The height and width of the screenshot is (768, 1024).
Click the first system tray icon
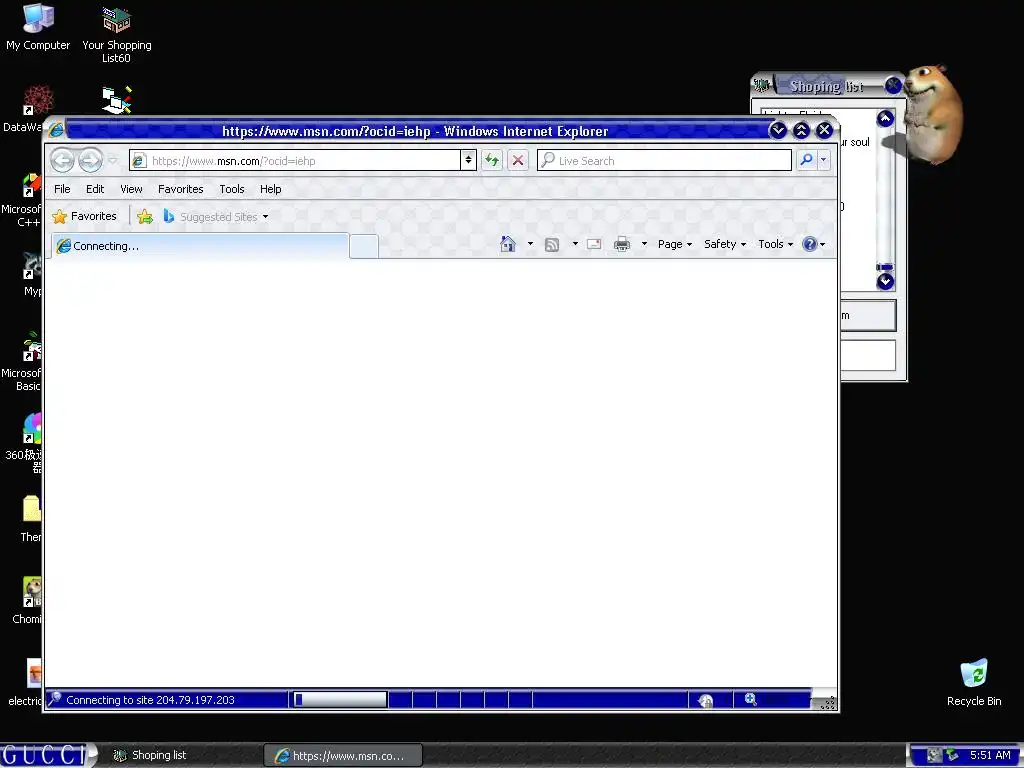(935, 756)
